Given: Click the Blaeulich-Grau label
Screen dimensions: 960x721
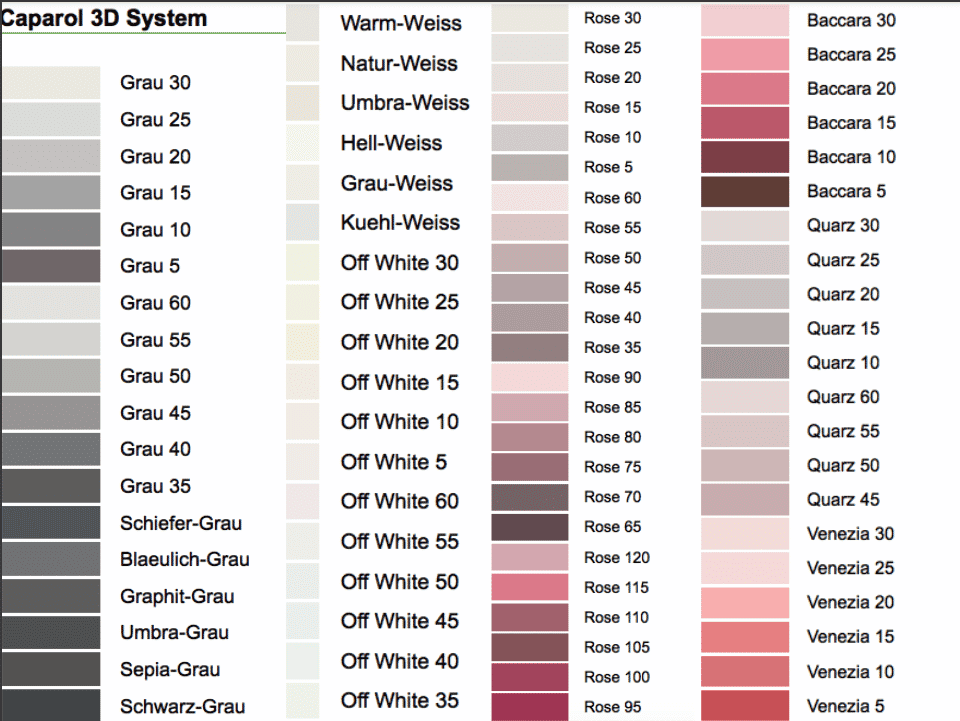Looking at the screenshot, I should (x=185, y=560).
